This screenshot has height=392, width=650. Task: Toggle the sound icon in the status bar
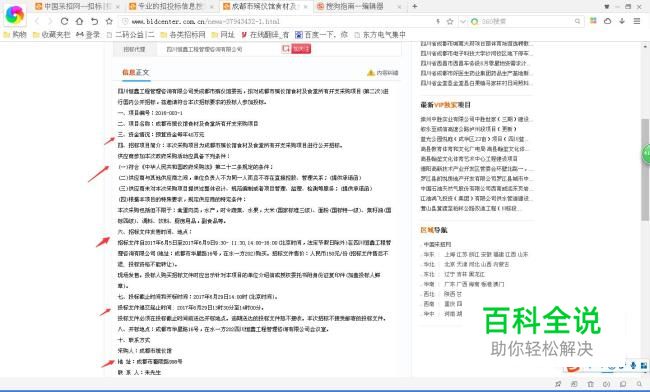[x=606, y=384]
